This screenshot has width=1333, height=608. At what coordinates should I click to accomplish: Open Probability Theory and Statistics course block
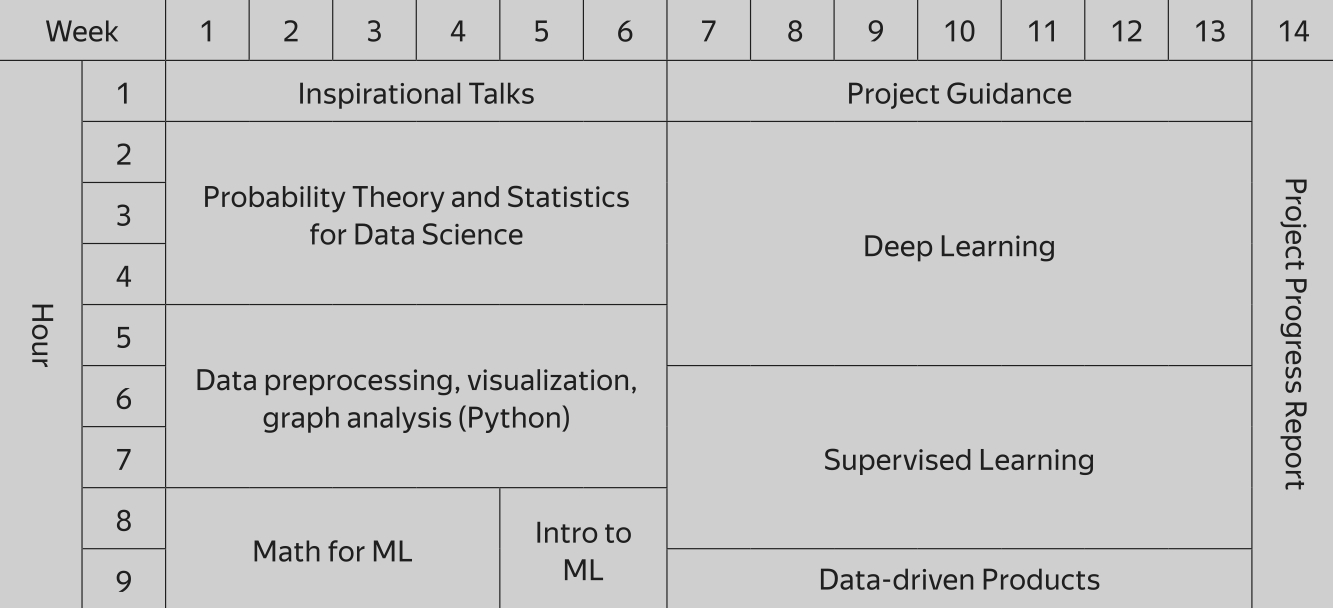(416, 214)
